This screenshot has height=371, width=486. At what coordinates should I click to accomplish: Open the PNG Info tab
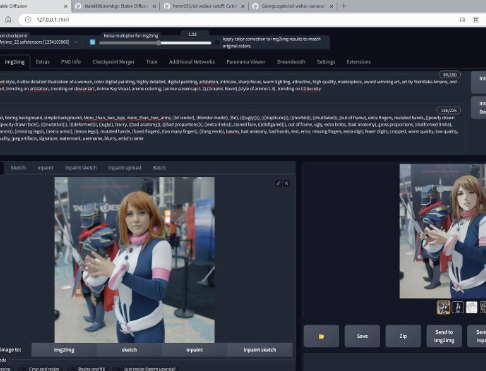[x=71, y=62]
